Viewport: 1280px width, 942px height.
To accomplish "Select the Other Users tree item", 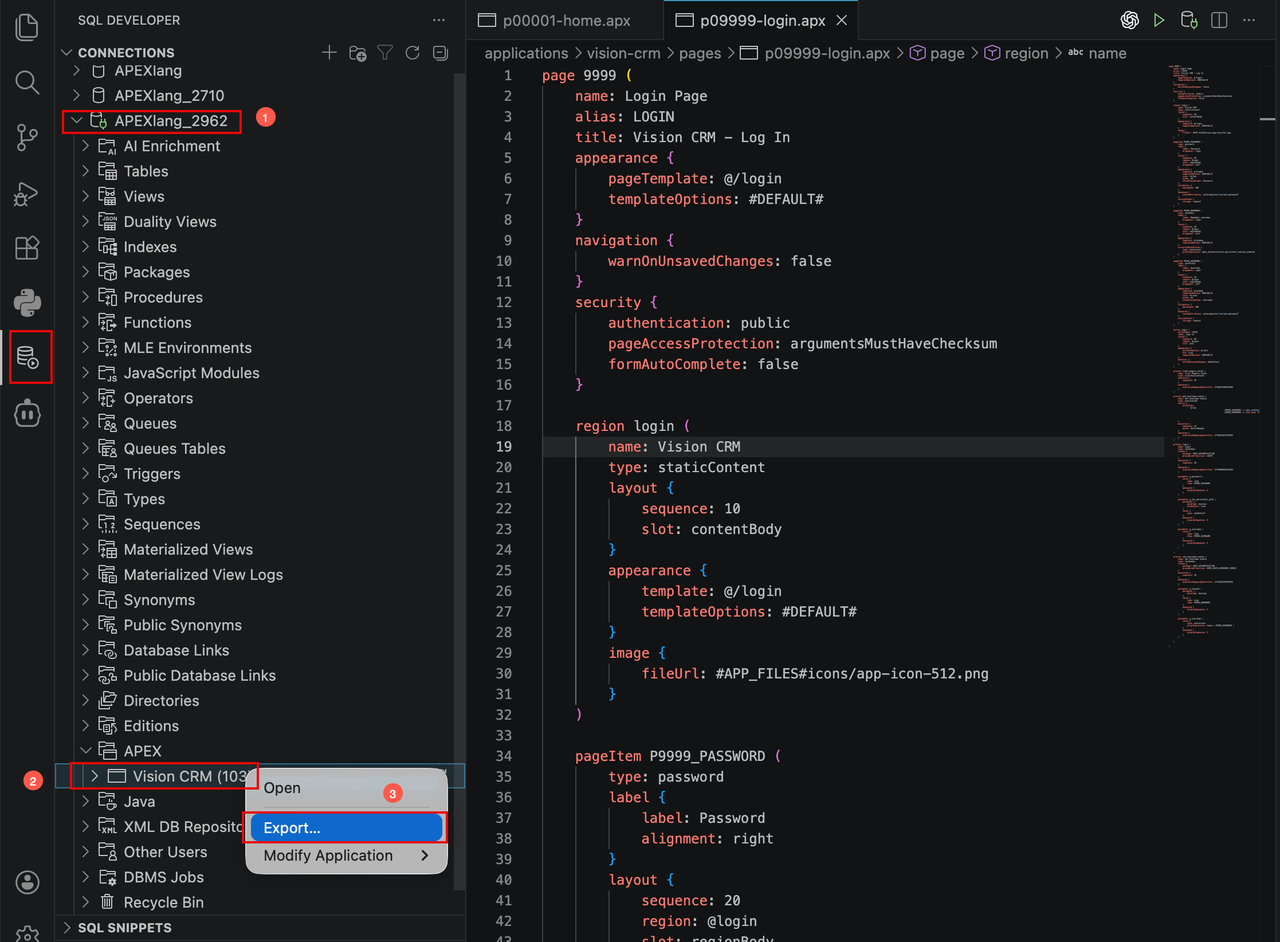I will click(166, 852).
